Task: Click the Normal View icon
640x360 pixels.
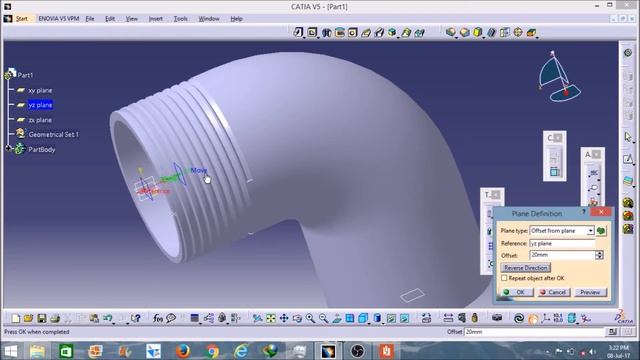Action: point(337,318)
